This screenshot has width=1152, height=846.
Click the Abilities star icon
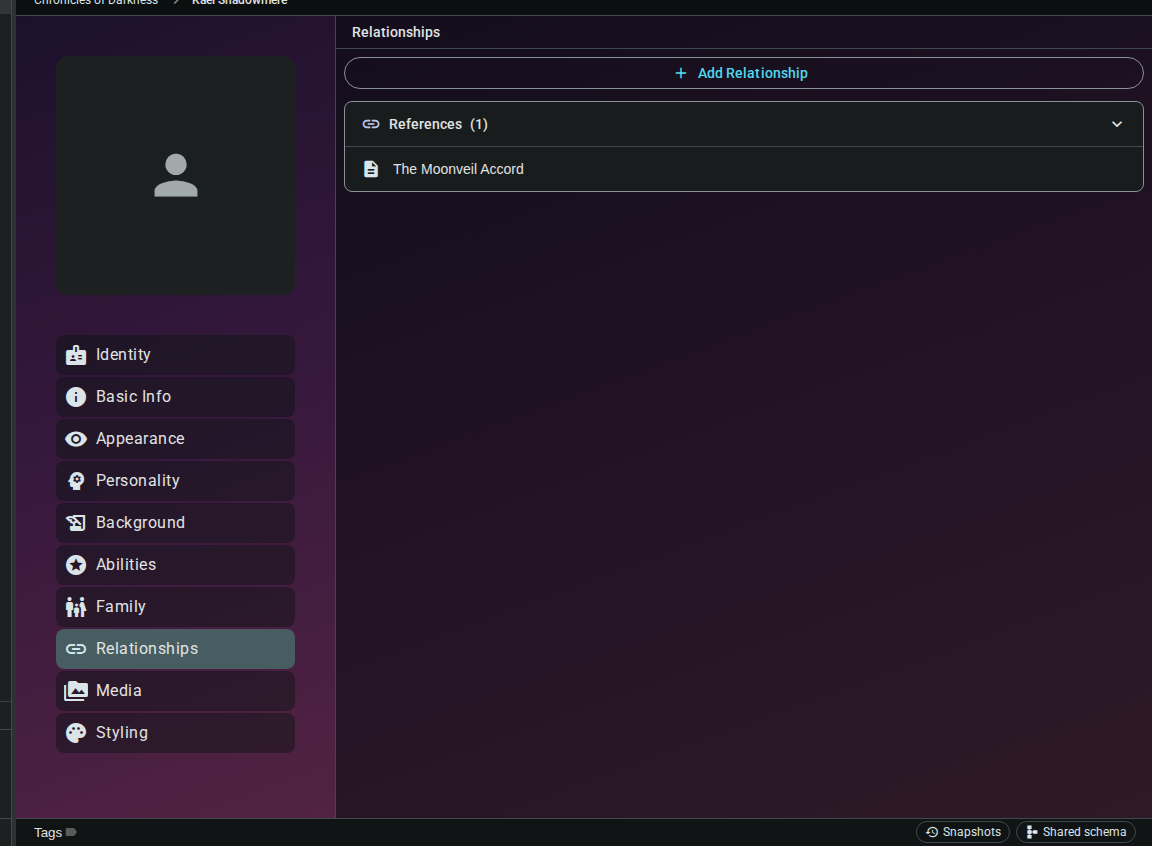click(76, 565)
